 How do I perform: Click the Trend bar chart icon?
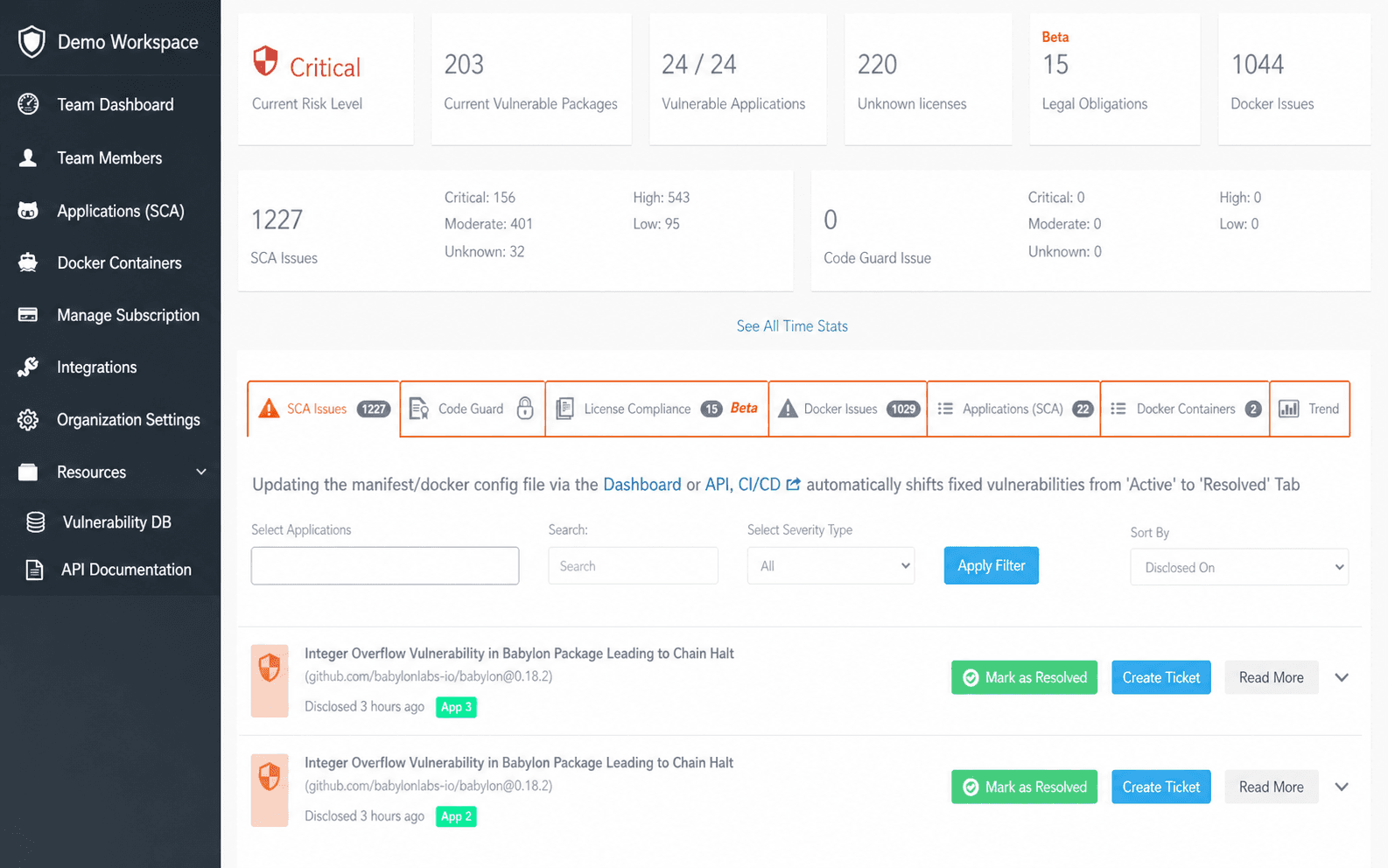point(1289,409)
